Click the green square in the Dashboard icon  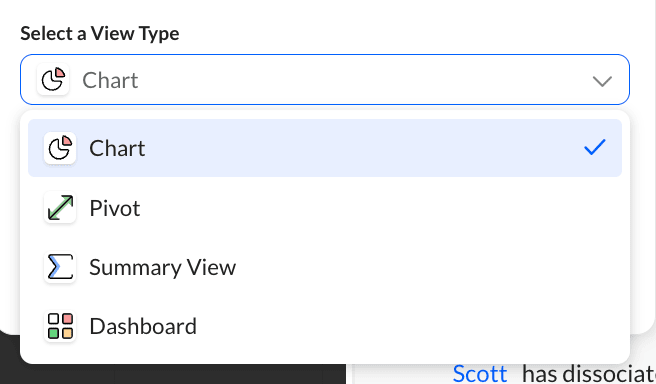coord(53,333)
